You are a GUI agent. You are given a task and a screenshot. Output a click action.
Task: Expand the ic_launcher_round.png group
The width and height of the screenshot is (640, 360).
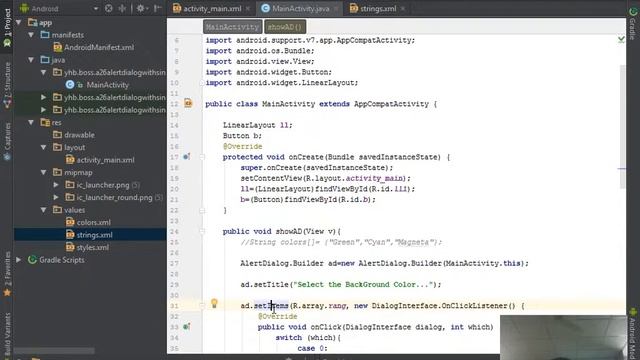click(x=56, y=198)
